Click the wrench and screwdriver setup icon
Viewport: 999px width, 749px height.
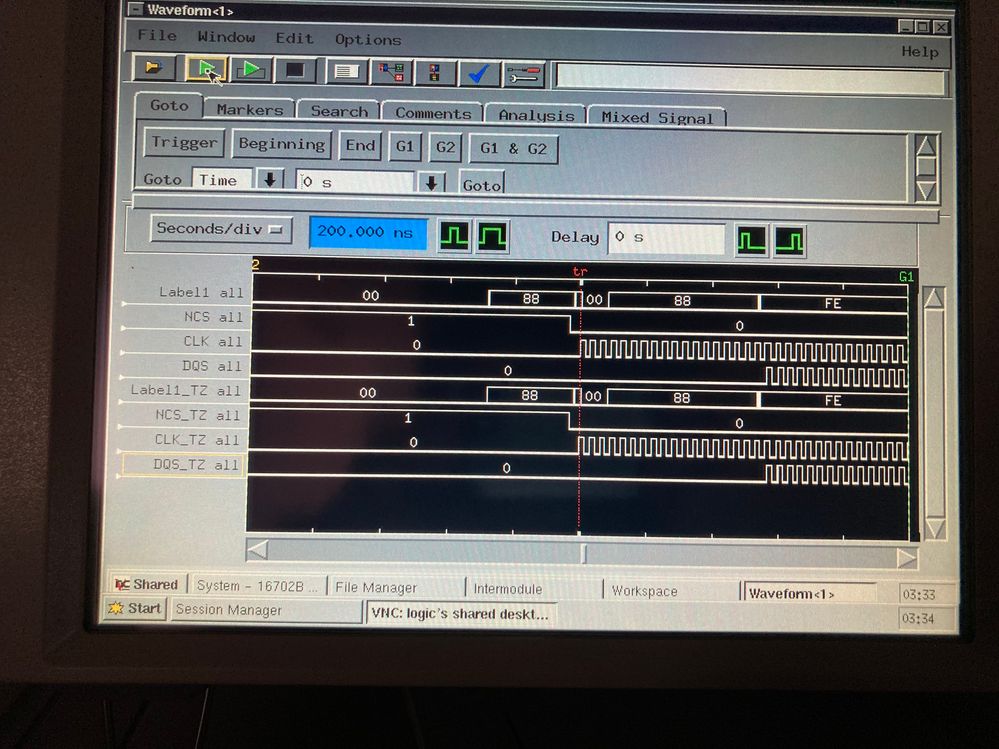click(x=523, y=75)
